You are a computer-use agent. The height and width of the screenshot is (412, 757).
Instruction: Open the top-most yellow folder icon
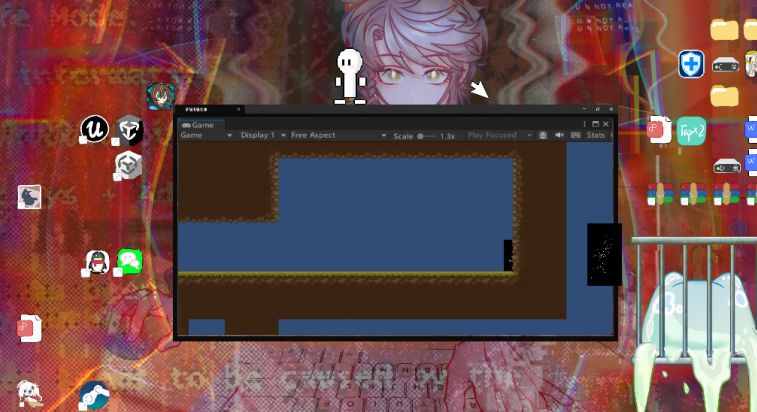724,29
